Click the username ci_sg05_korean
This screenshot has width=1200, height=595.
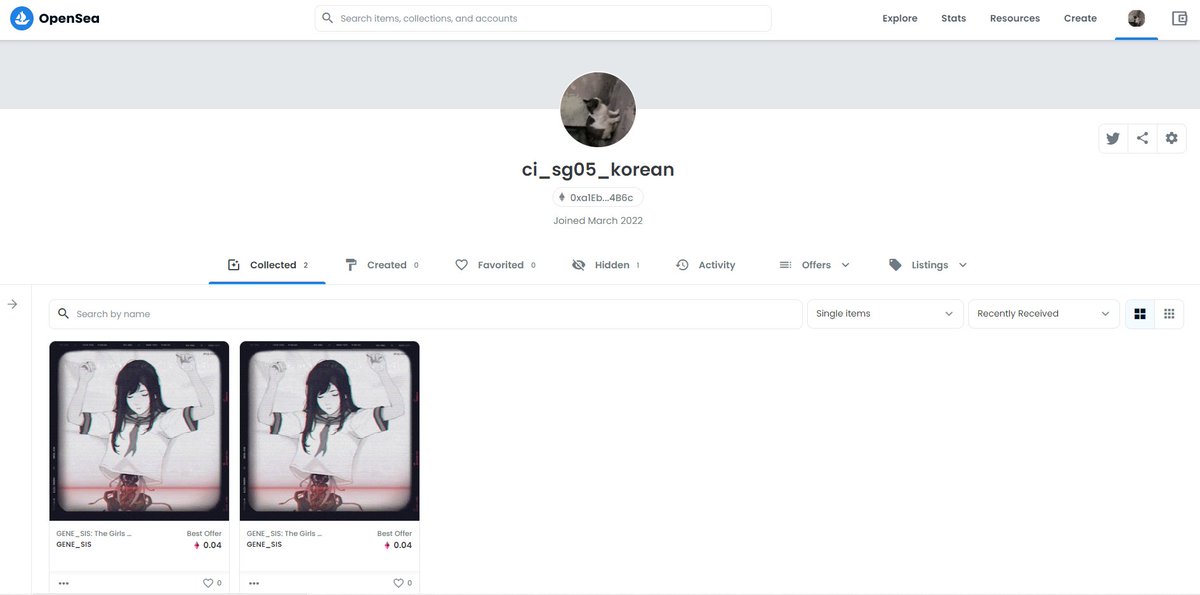(598, 169)
